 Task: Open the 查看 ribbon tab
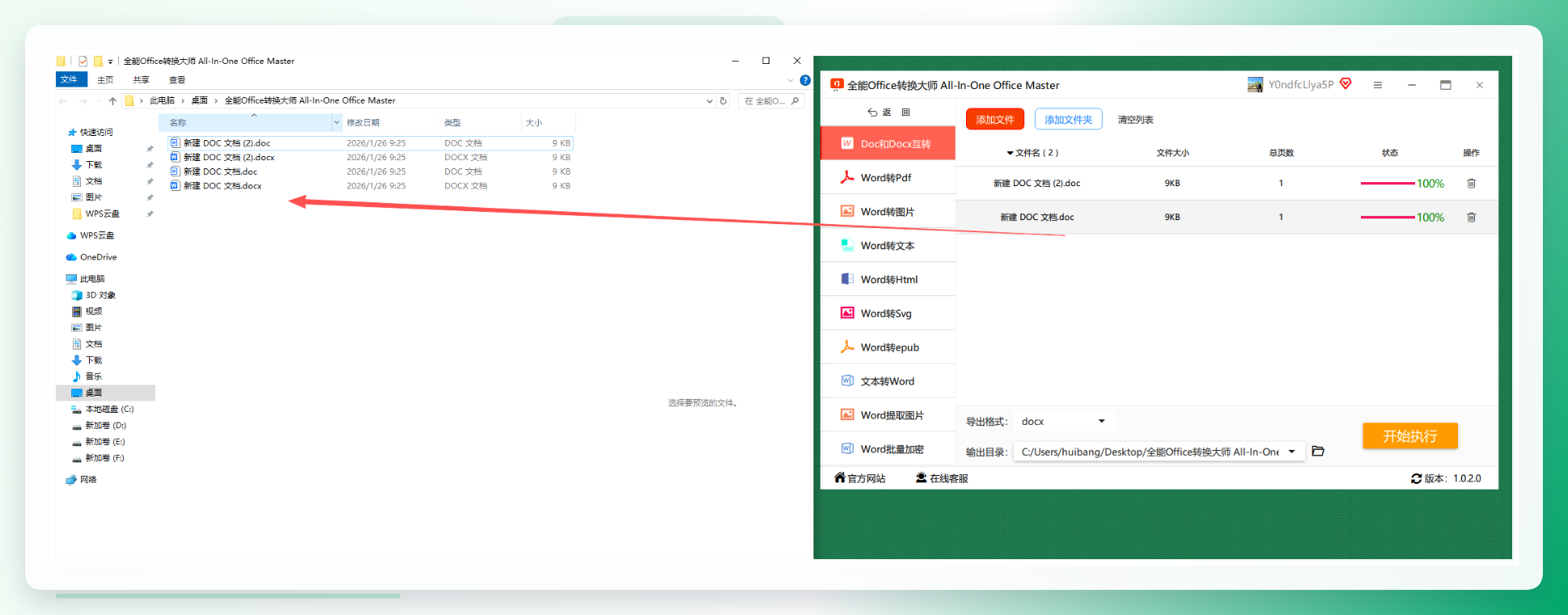pos(177,80)
